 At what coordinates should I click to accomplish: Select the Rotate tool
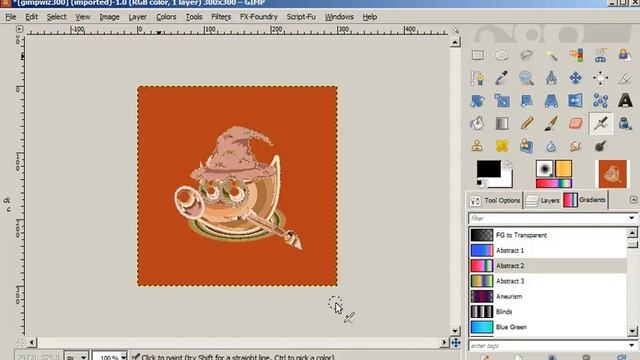pyautogui.click(x=478, y=100)
